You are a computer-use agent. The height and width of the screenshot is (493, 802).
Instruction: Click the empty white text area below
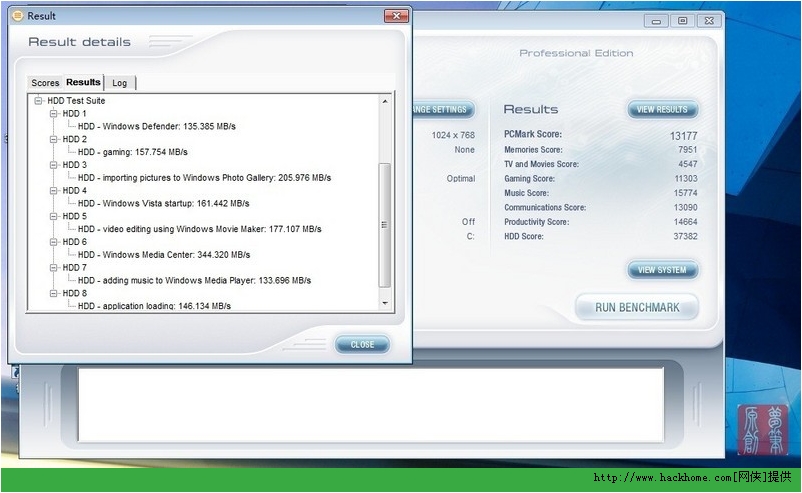(x=371, y=404)
